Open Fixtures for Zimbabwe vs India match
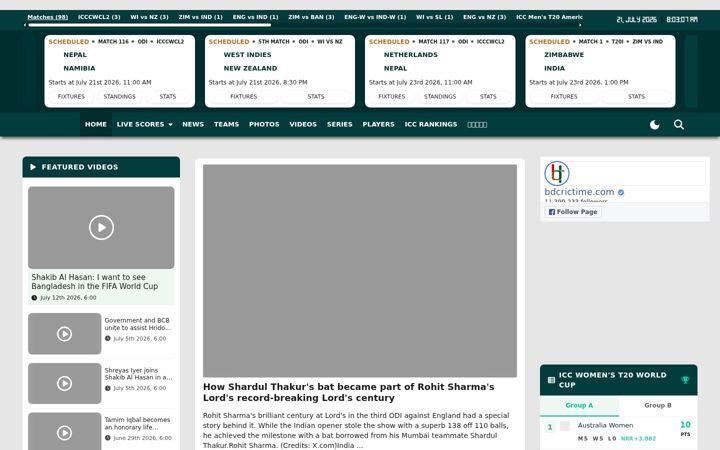The width and height of the screenshot is (720, 450). pyautogui.click(x=564, y=96)
